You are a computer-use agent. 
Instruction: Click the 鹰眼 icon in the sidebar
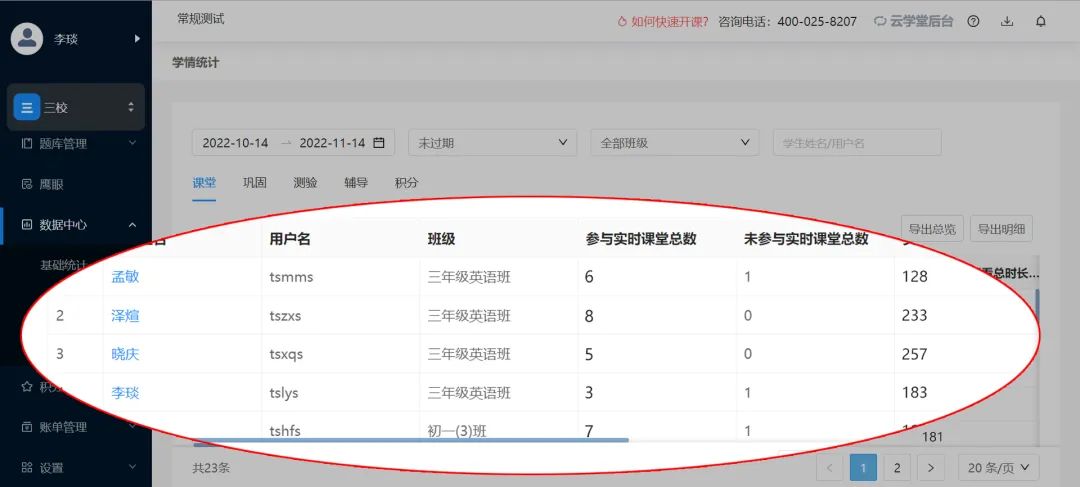[x=27, y=184]
